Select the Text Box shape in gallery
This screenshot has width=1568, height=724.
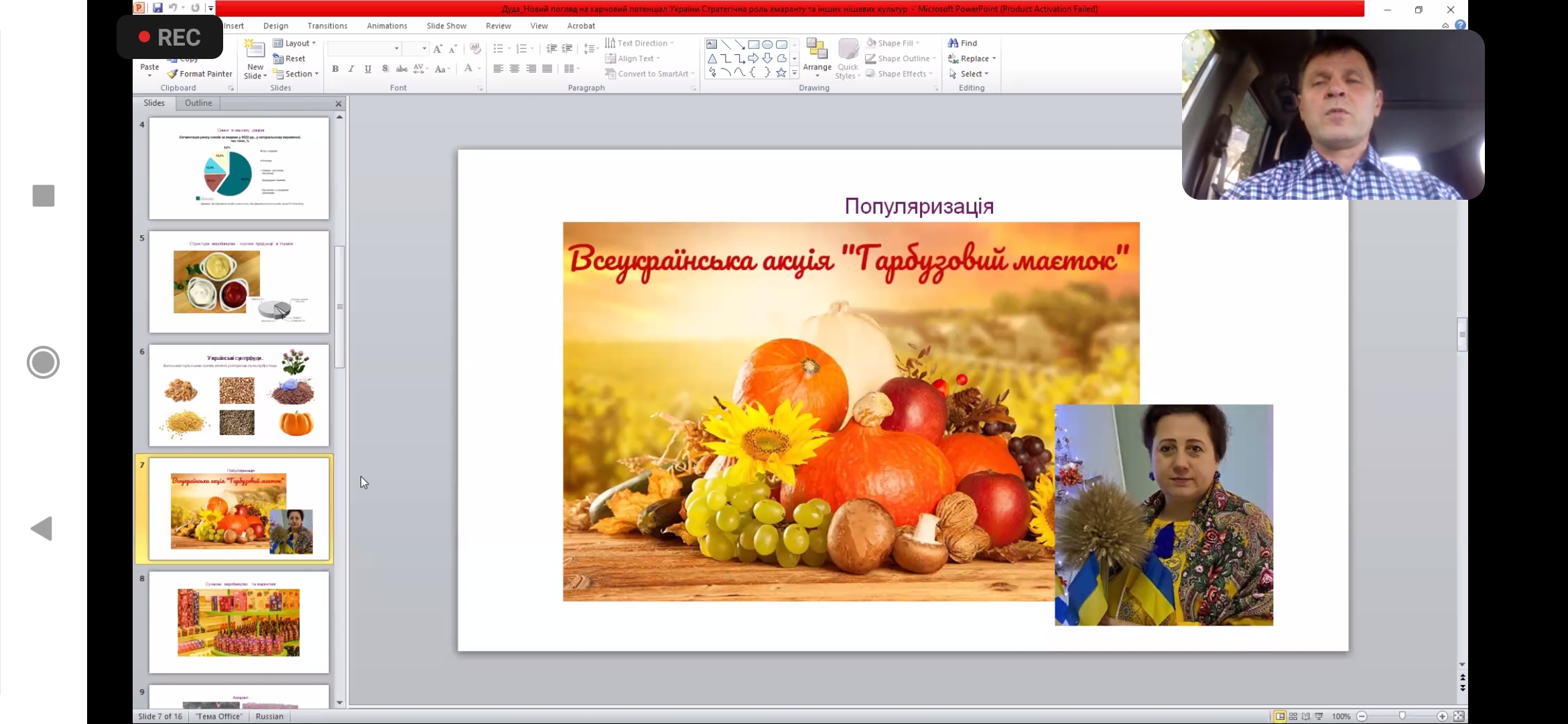pos(712,44)
